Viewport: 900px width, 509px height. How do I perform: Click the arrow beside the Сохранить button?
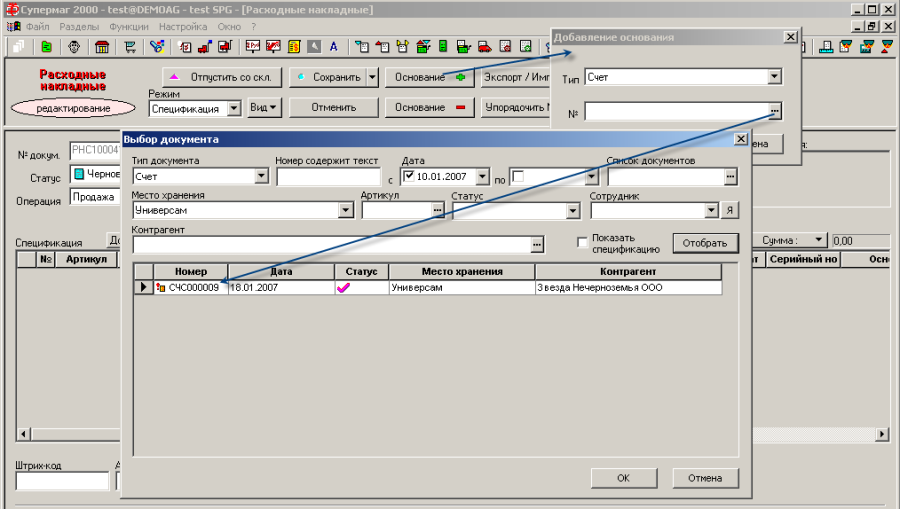(373, 77)
